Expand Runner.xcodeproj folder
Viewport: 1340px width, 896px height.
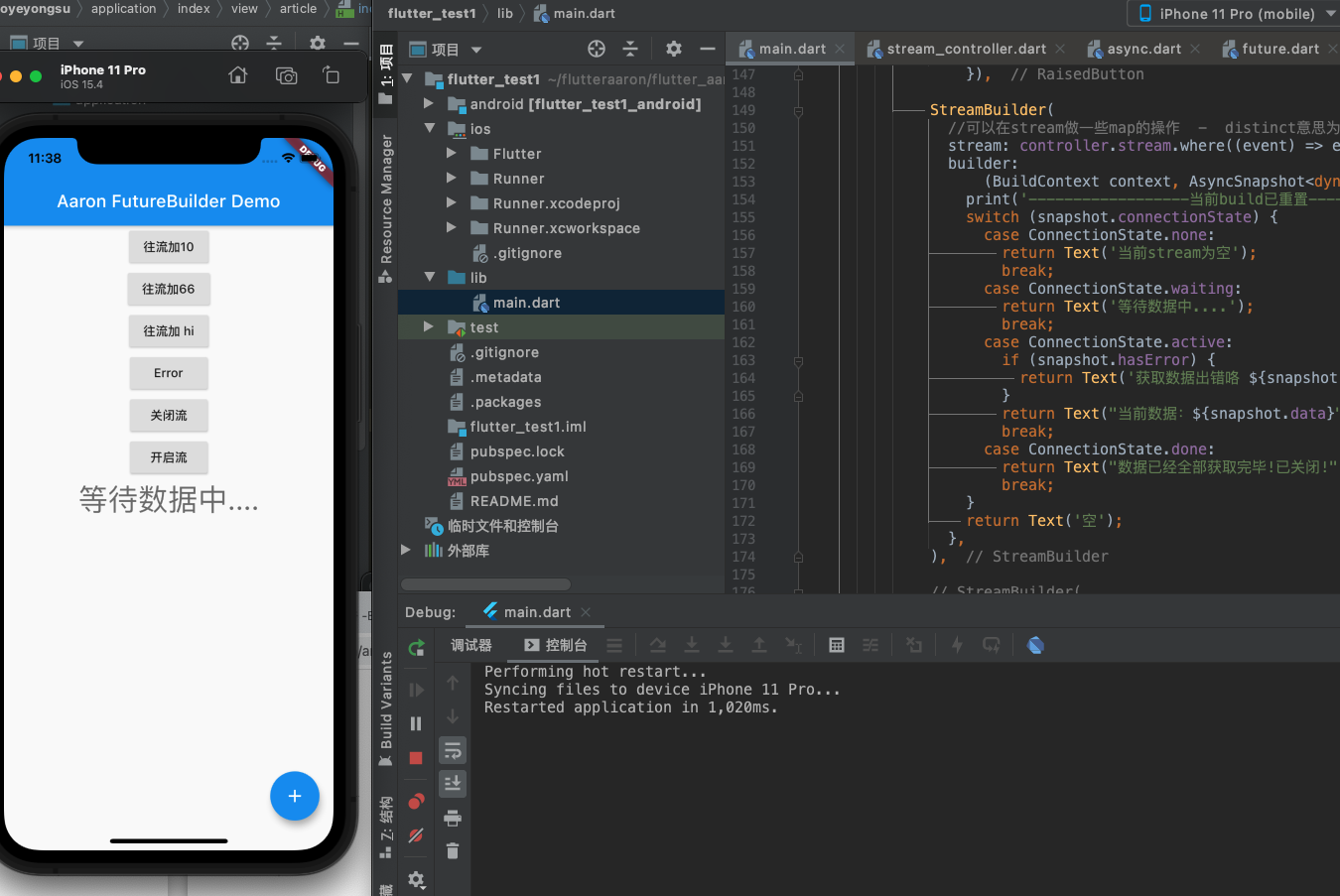pos(452,202)
